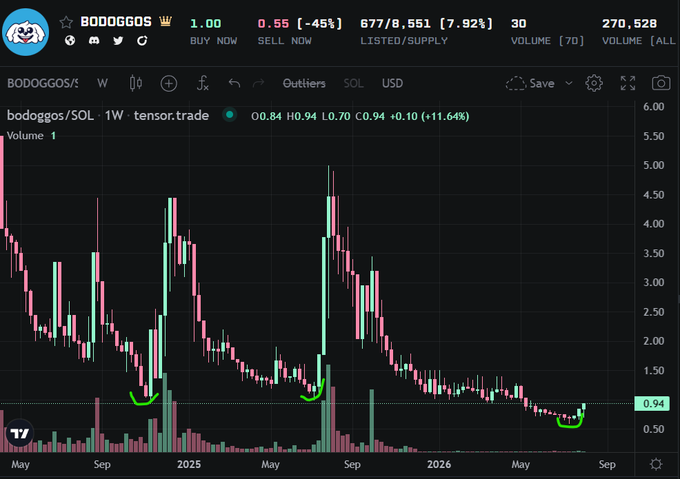Viewport: 680px width, 479px height.
Task: Click the crown badge next to BODOGGOS
Action: (x=165, y=21)
